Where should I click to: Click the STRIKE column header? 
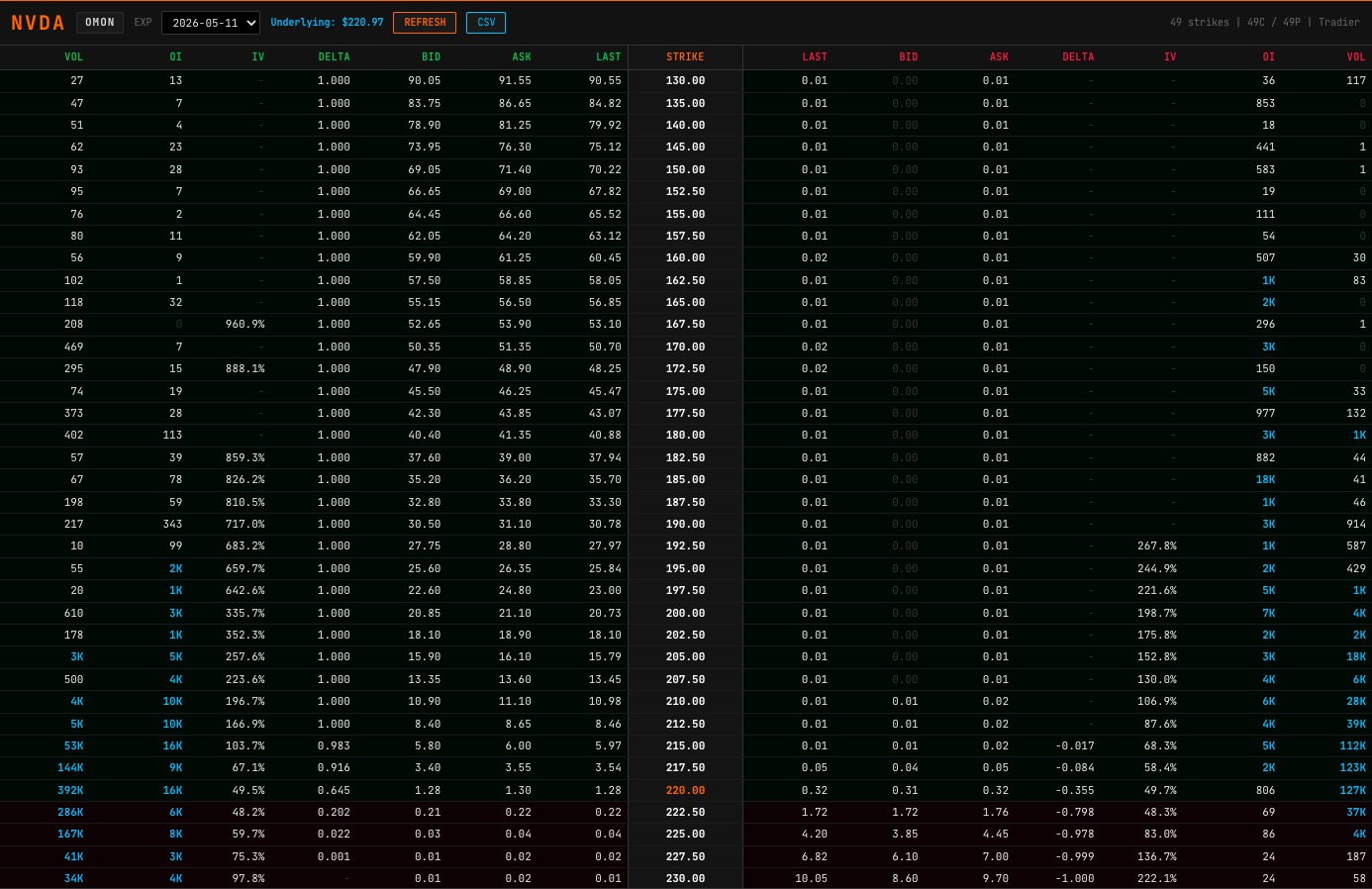click(x=685, y=57)
